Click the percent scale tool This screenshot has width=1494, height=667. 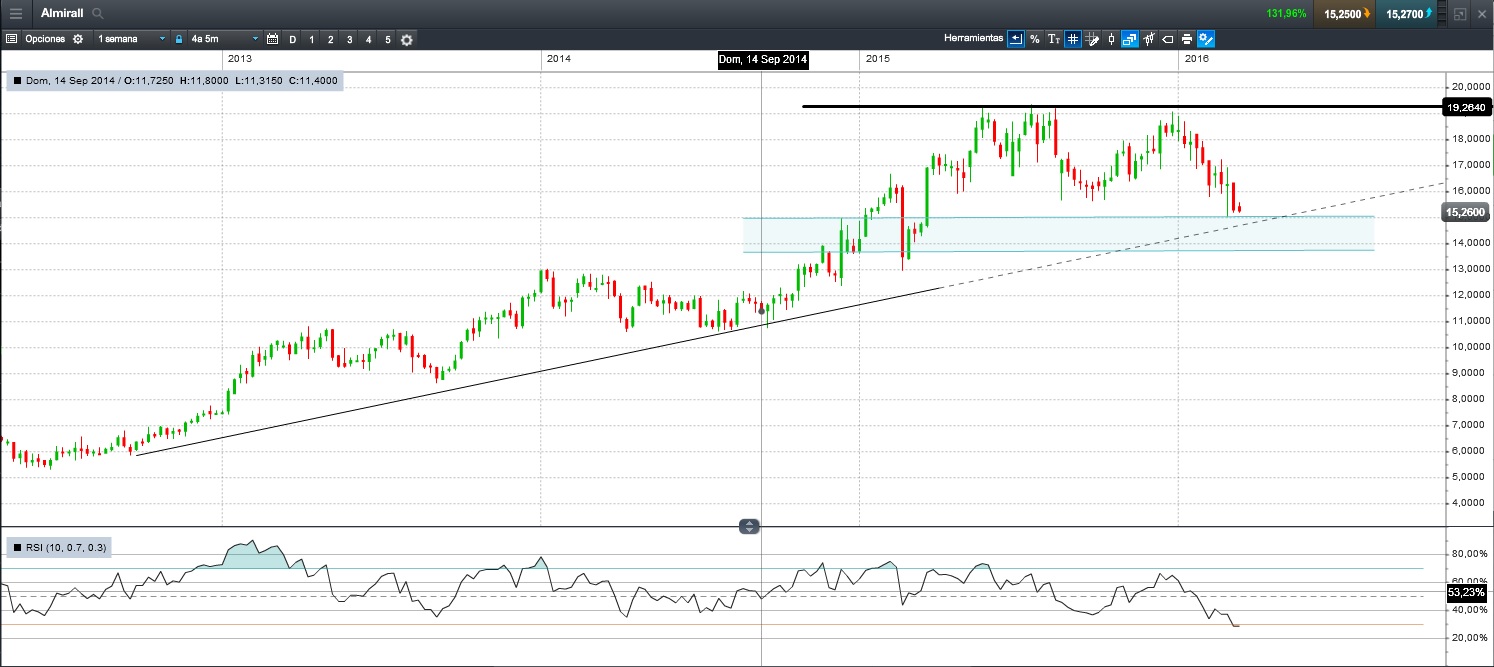pyautogui.click(x=1035, y=39)
